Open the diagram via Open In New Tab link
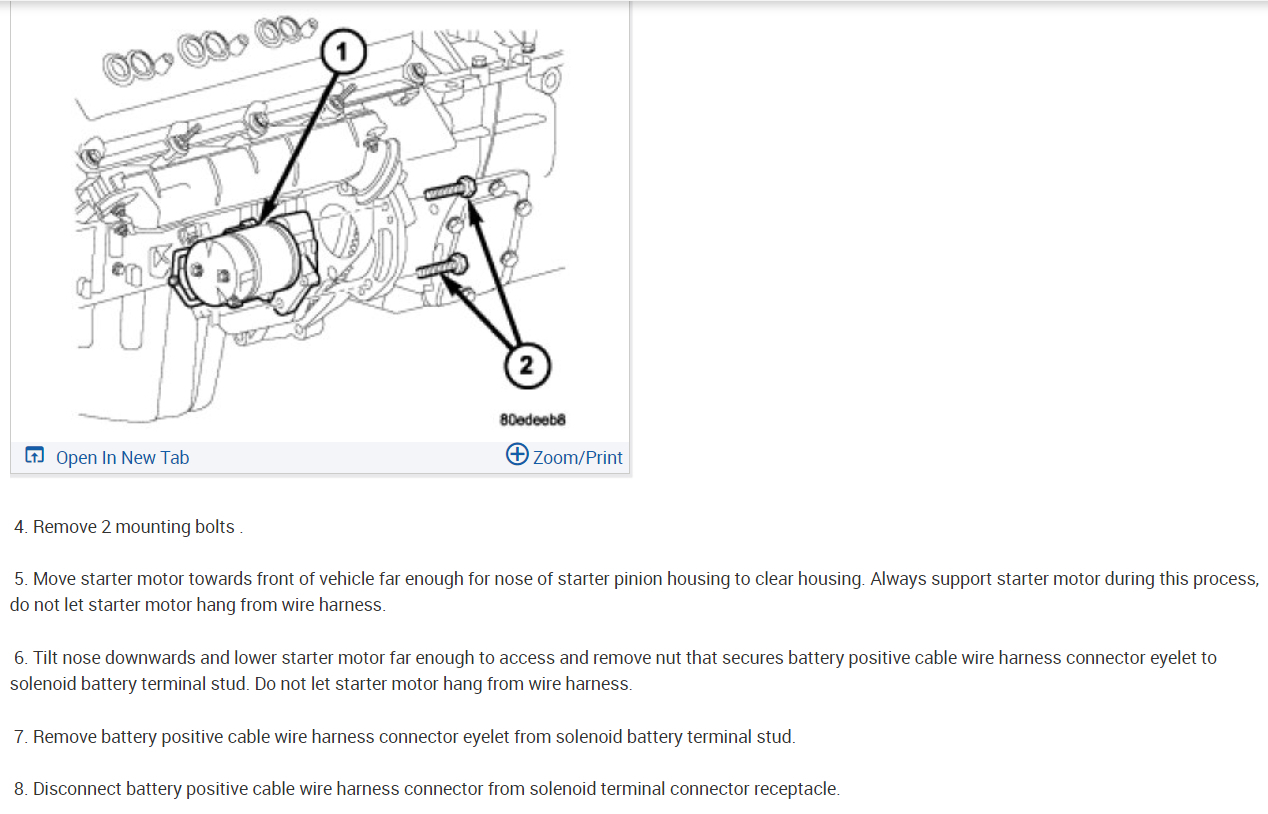Screen dimensions: 1268x814 click(x=122, y=457)
